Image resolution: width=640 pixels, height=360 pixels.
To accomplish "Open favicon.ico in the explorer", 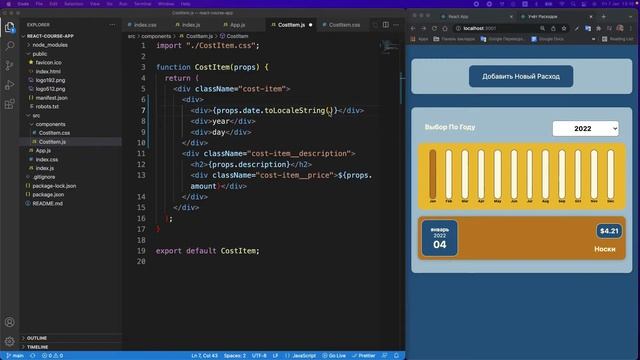I will coord(49,62).
